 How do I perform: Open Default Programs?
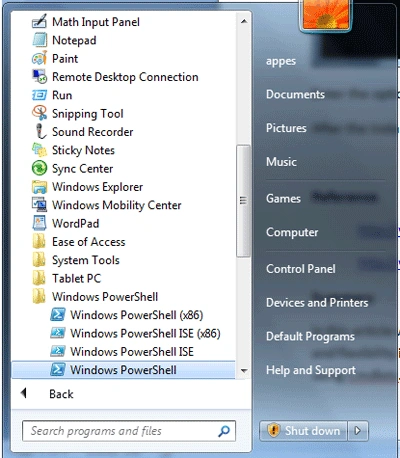tap(310, 337)
